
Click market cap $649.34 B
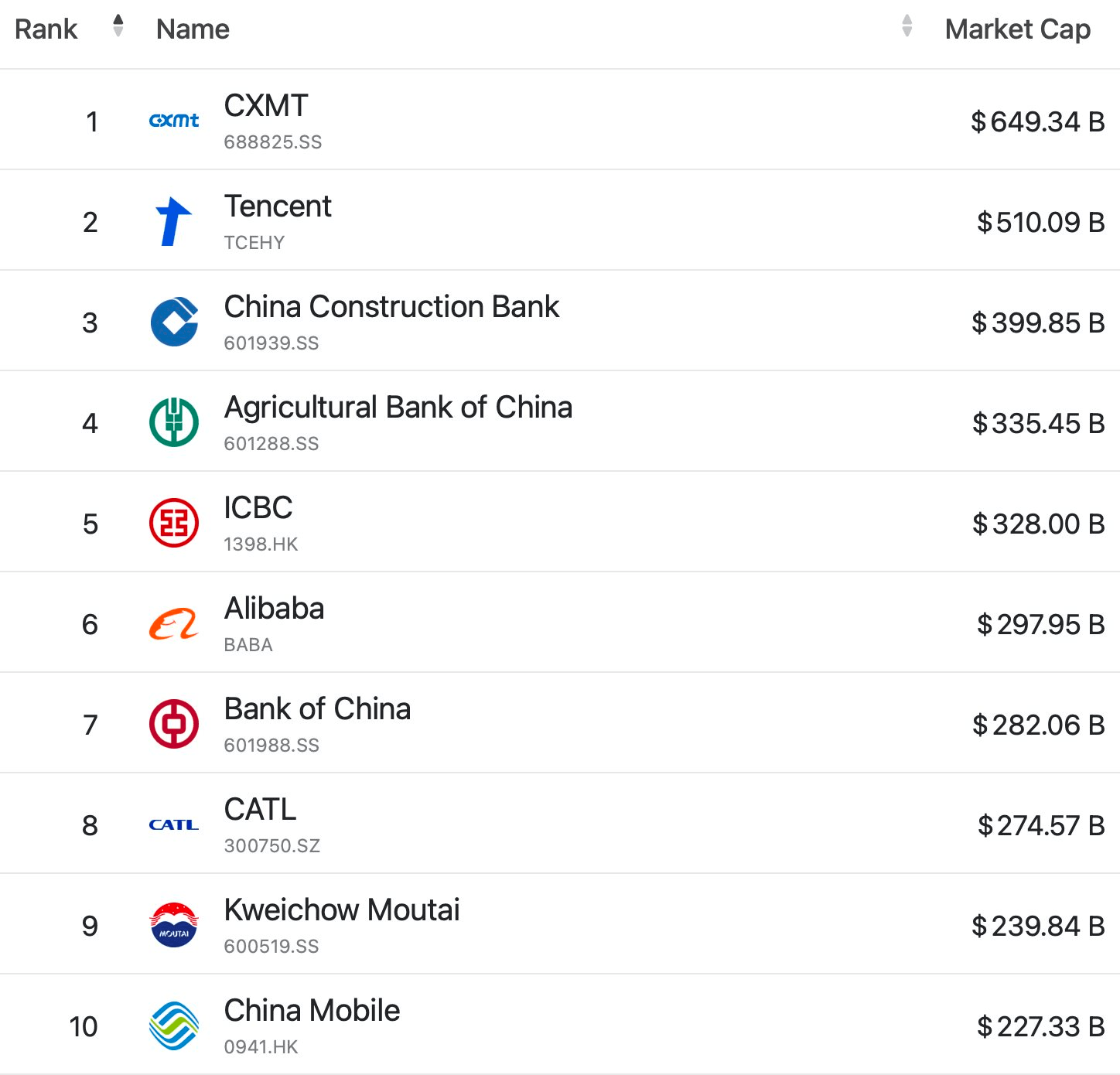point(1038,121)
